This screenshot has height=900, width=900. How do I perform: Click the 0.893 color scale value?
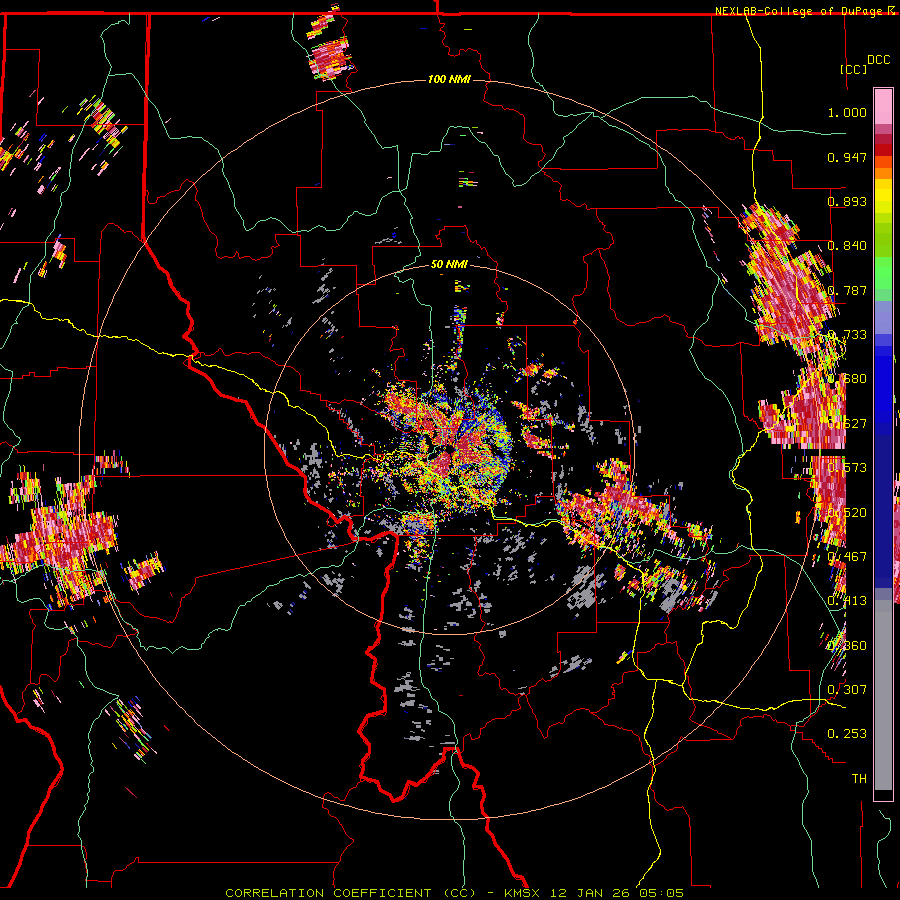click(847, 201)
